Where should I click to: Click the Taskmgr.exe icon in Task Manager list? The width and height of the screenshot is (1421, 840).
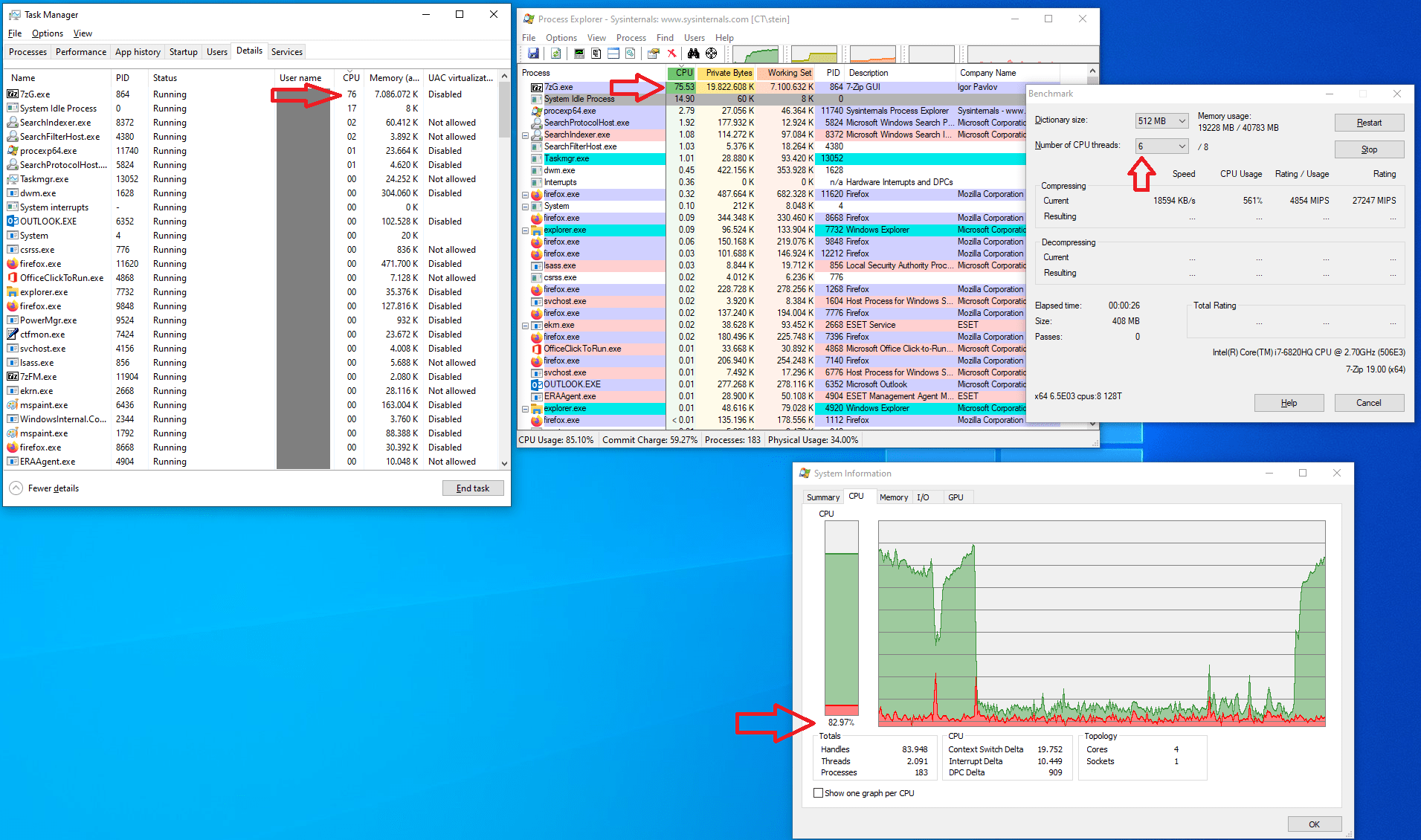click(13, 179)
